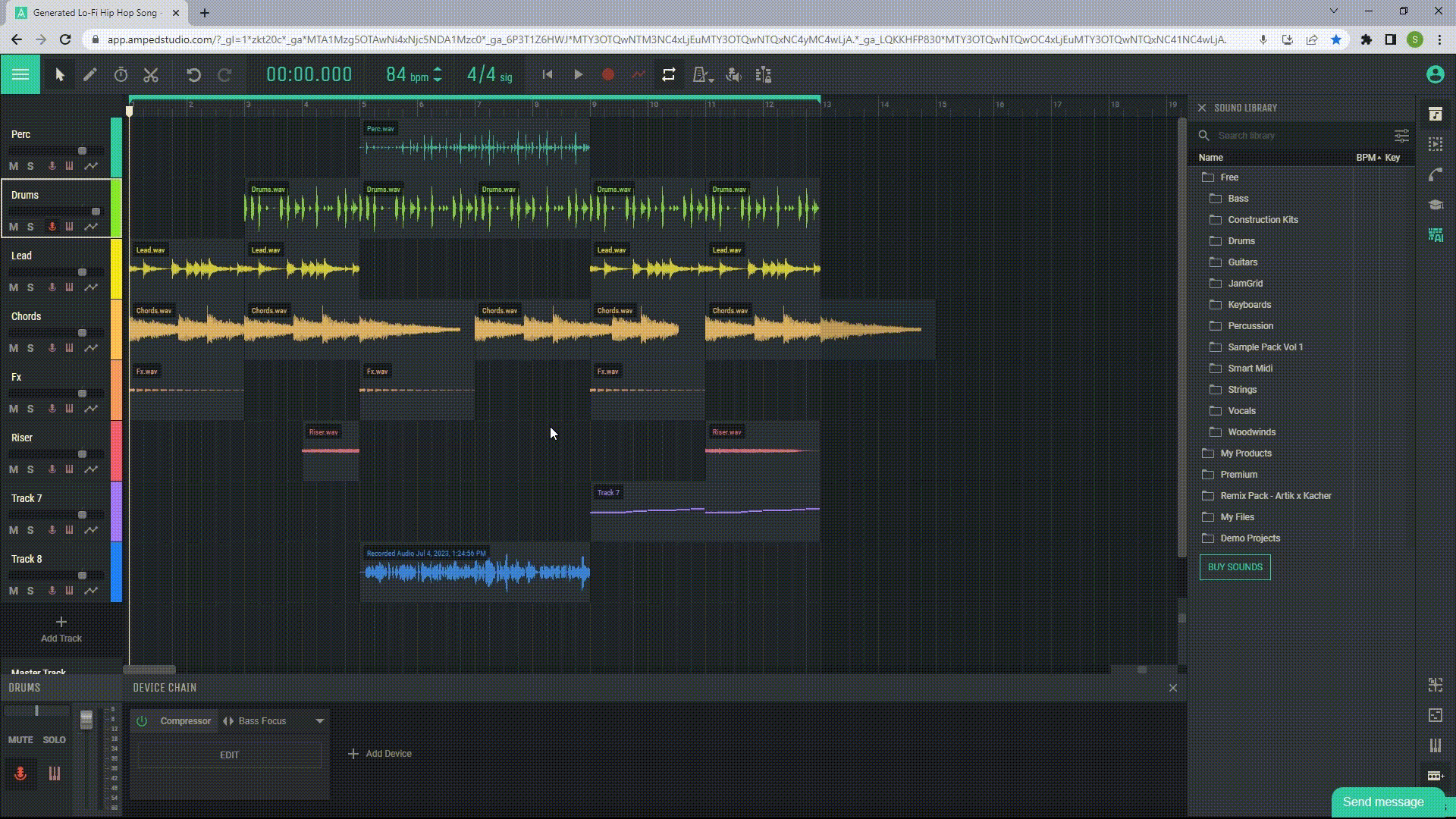This screenshot has width=1456, height=819.
Task: Select the Split/Cut tool
Action: pos(150,75)
